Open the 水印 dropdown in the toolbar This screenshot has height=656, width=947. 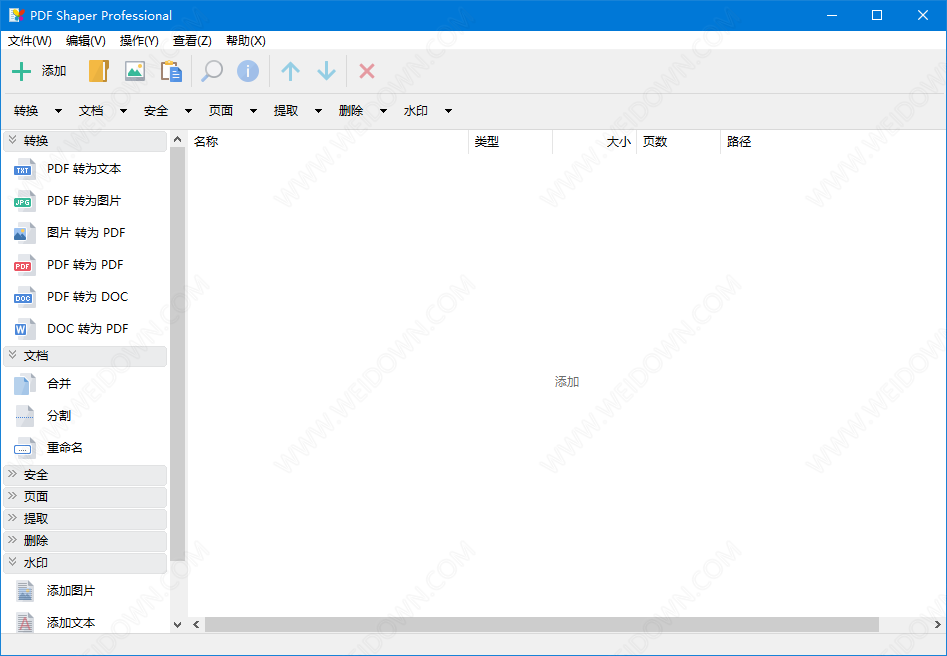pyautogui.click(x=427, y=111)
